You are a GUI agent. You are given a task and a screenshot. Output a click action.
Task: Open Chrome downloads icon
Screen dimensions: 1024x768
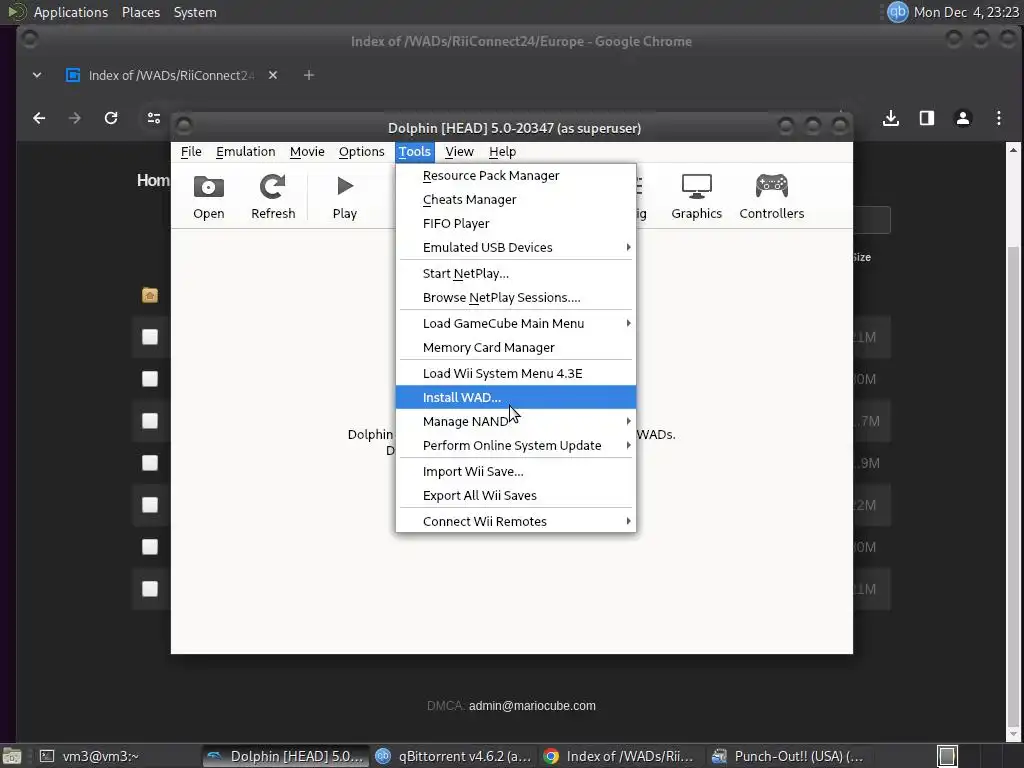coord(891,118)
